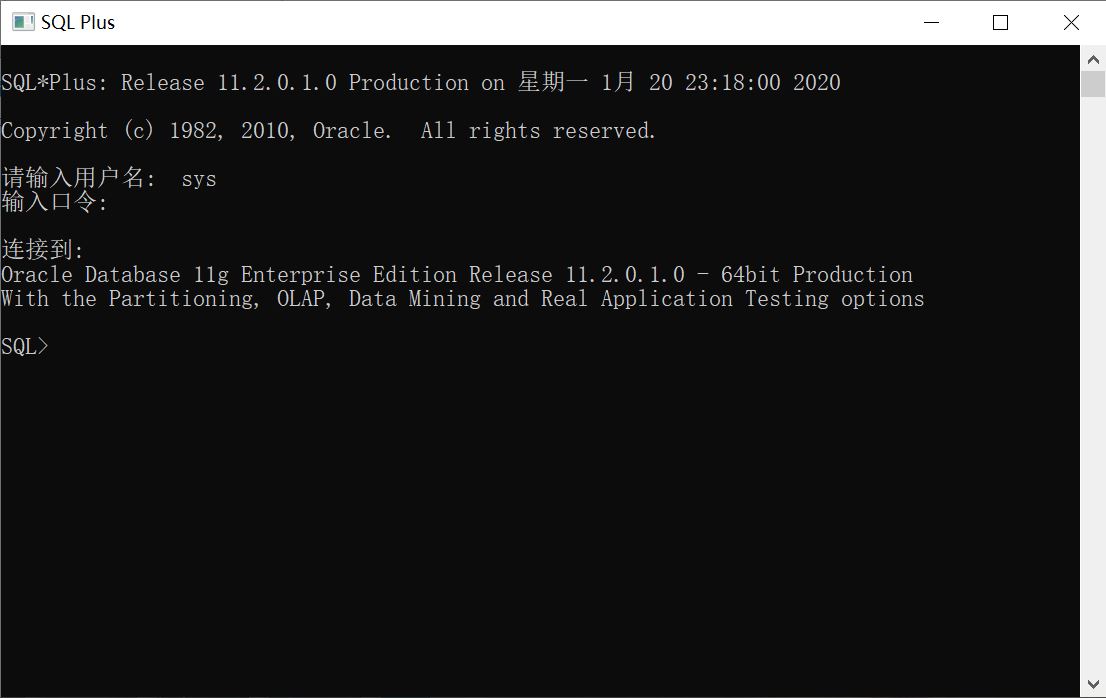Click the timestamp '23:18:00 2020'
Screen dimensions: 1106x698
(x=762, y=82)
